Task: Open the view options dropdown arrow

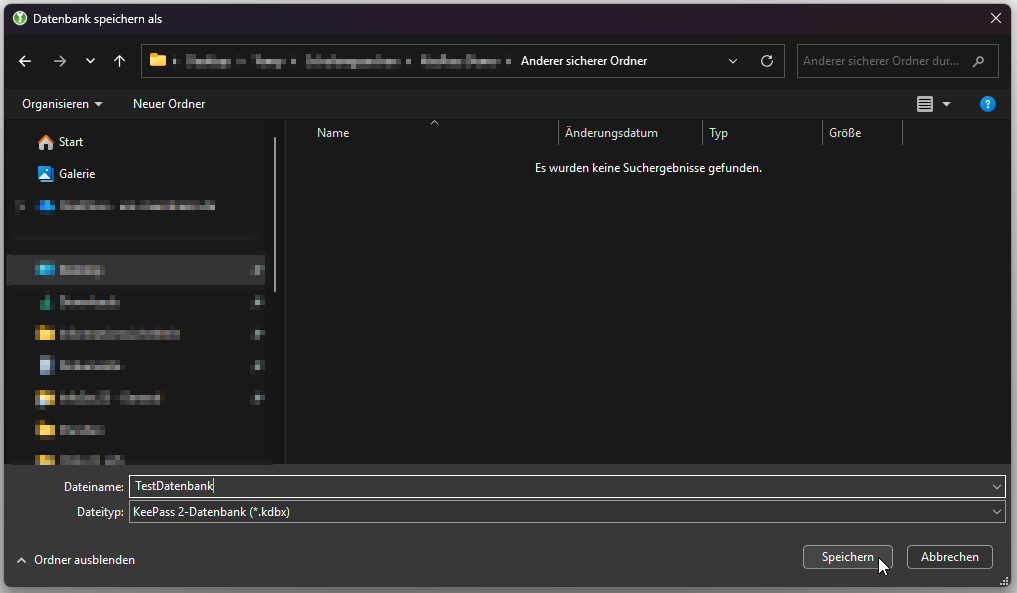Action: (x=946, y=104)
